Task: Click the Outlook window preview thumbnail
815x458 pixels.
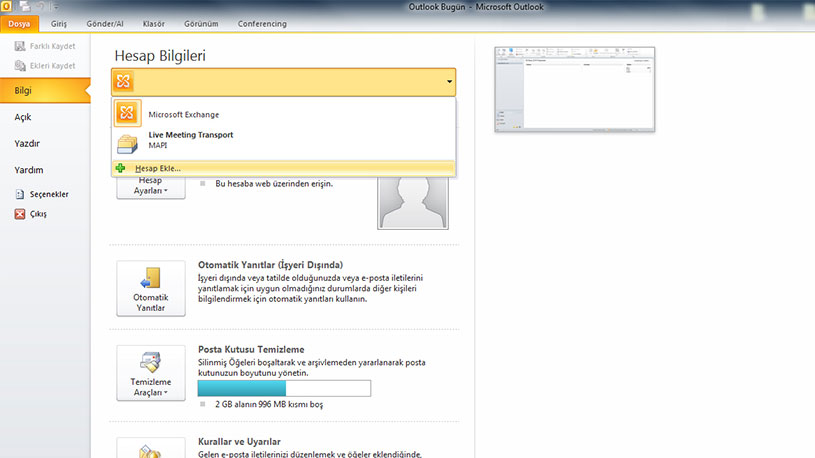Action: pyautogui.click(x=574, y=89)
